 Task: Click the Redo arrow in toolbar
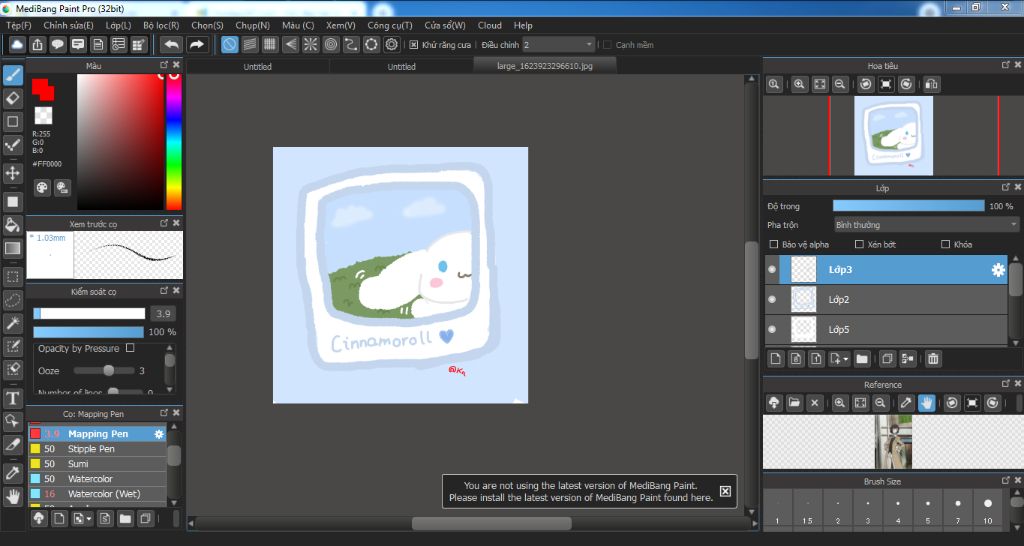[x=196, y=44]
